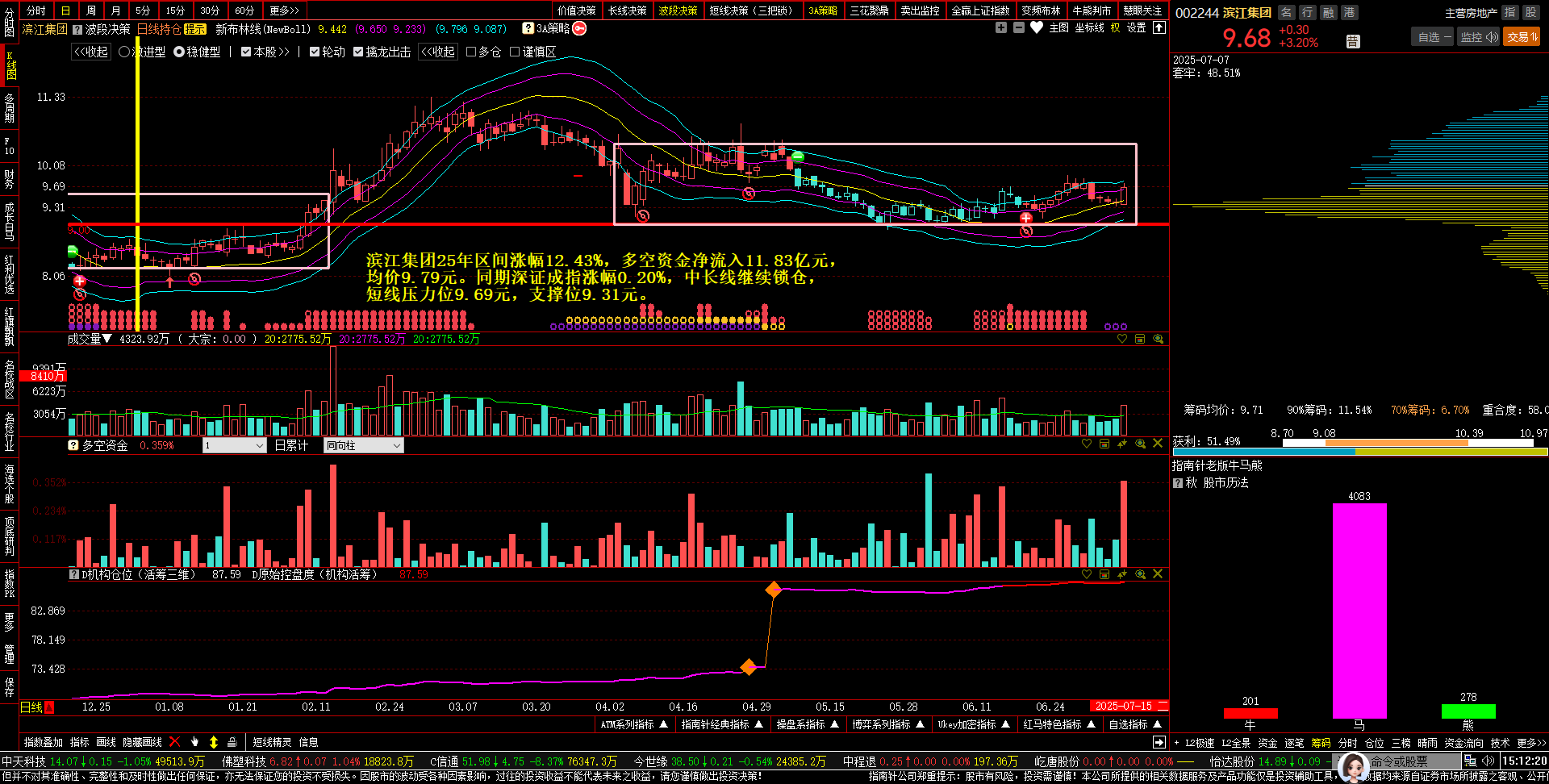Viewport: 1549px width, 784px height.
Task: Open the 同向柱 dropdown
Action: pos(363,445)
